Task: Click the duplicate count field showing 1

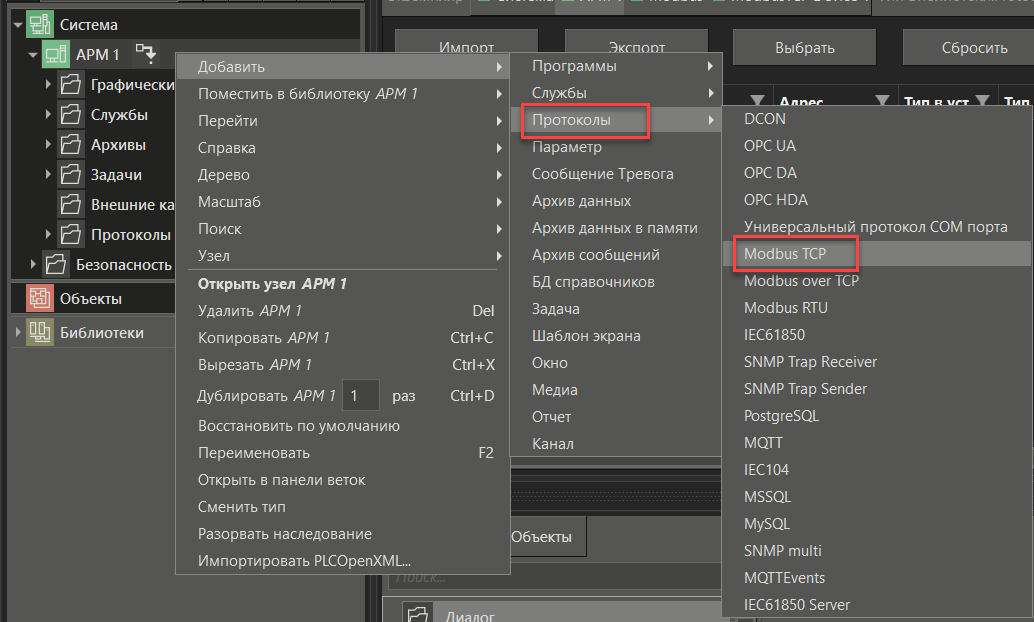Action: (359, 396)
